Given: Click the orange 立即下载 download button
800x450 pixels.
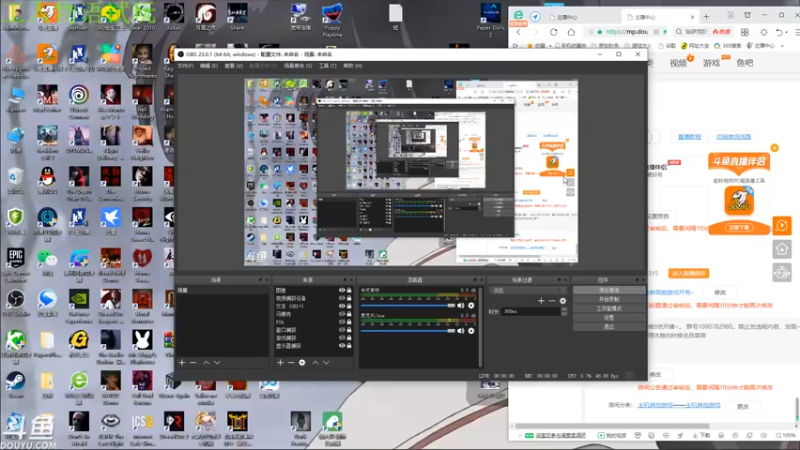Looking at the screenshot, I should coord(739,228).
